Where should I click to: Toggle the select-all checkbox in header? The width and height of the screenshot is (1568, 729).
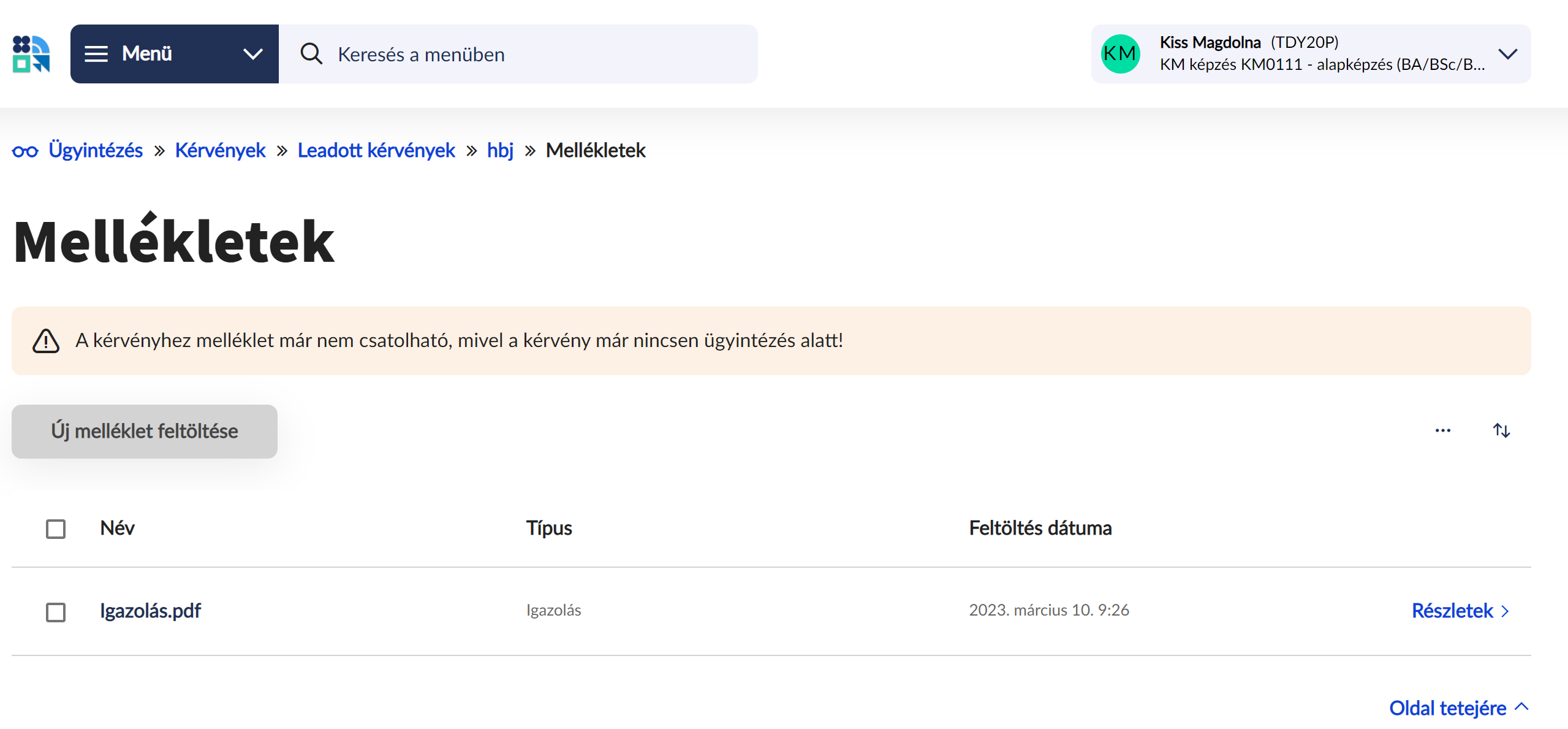click(x=56, y=529)
